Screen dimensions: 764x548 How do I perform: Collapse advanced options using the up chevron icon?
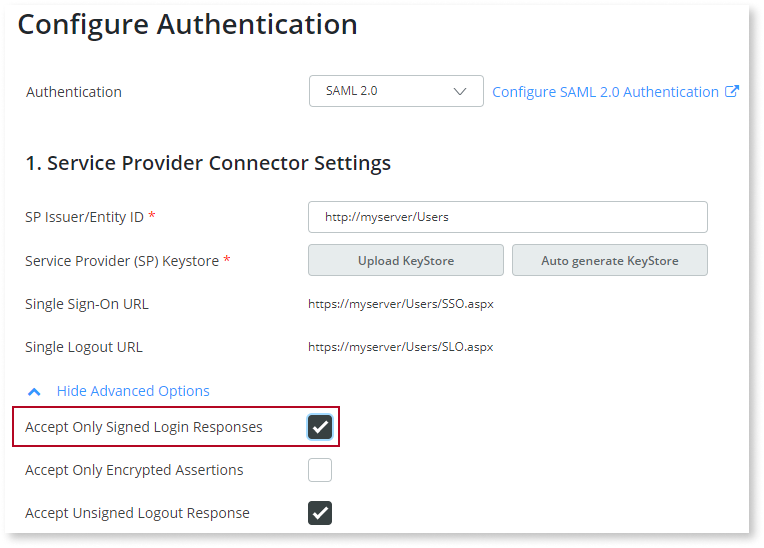(x=34, y=391)
